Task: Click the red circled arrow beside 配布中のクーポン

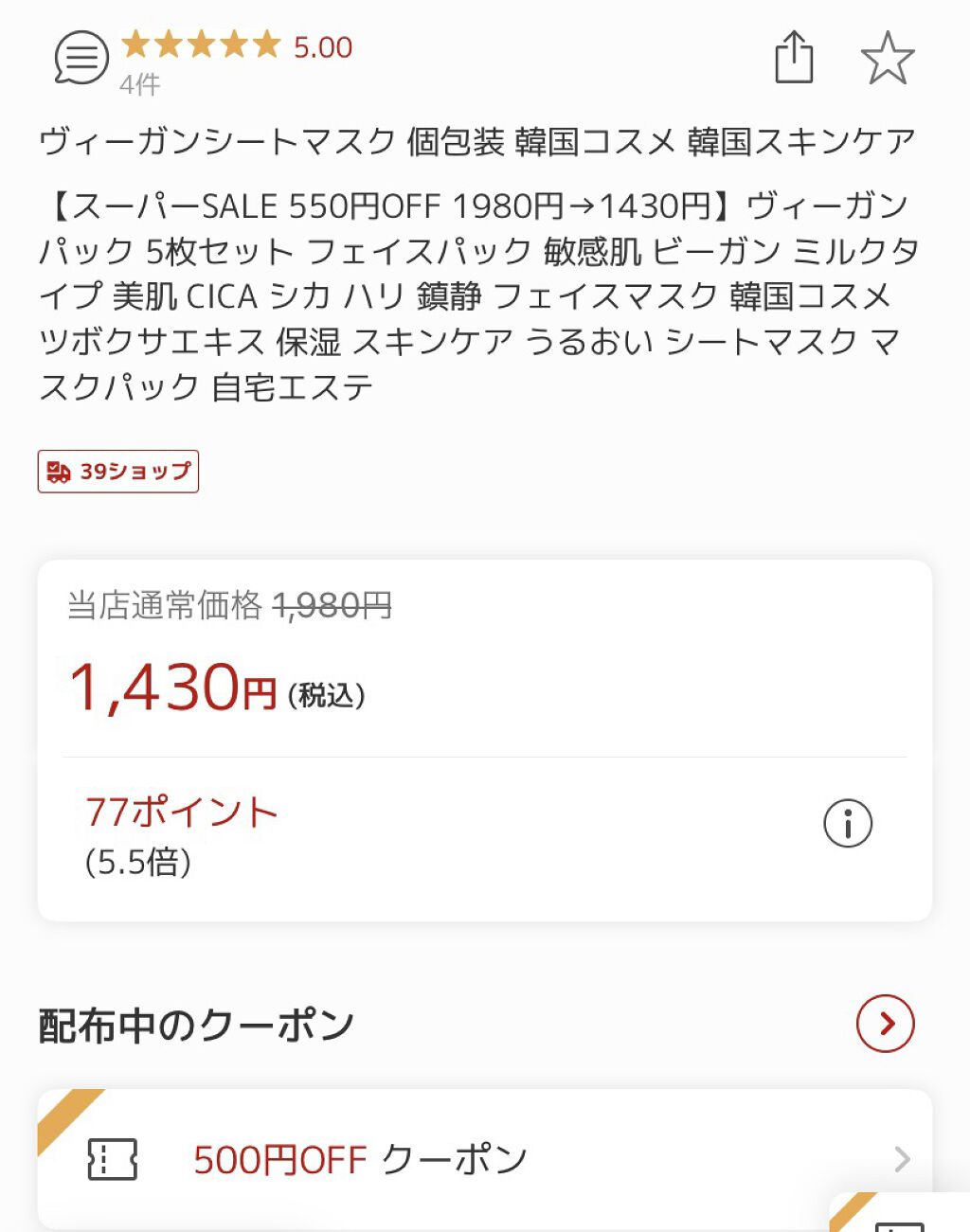Action: 885,1024
